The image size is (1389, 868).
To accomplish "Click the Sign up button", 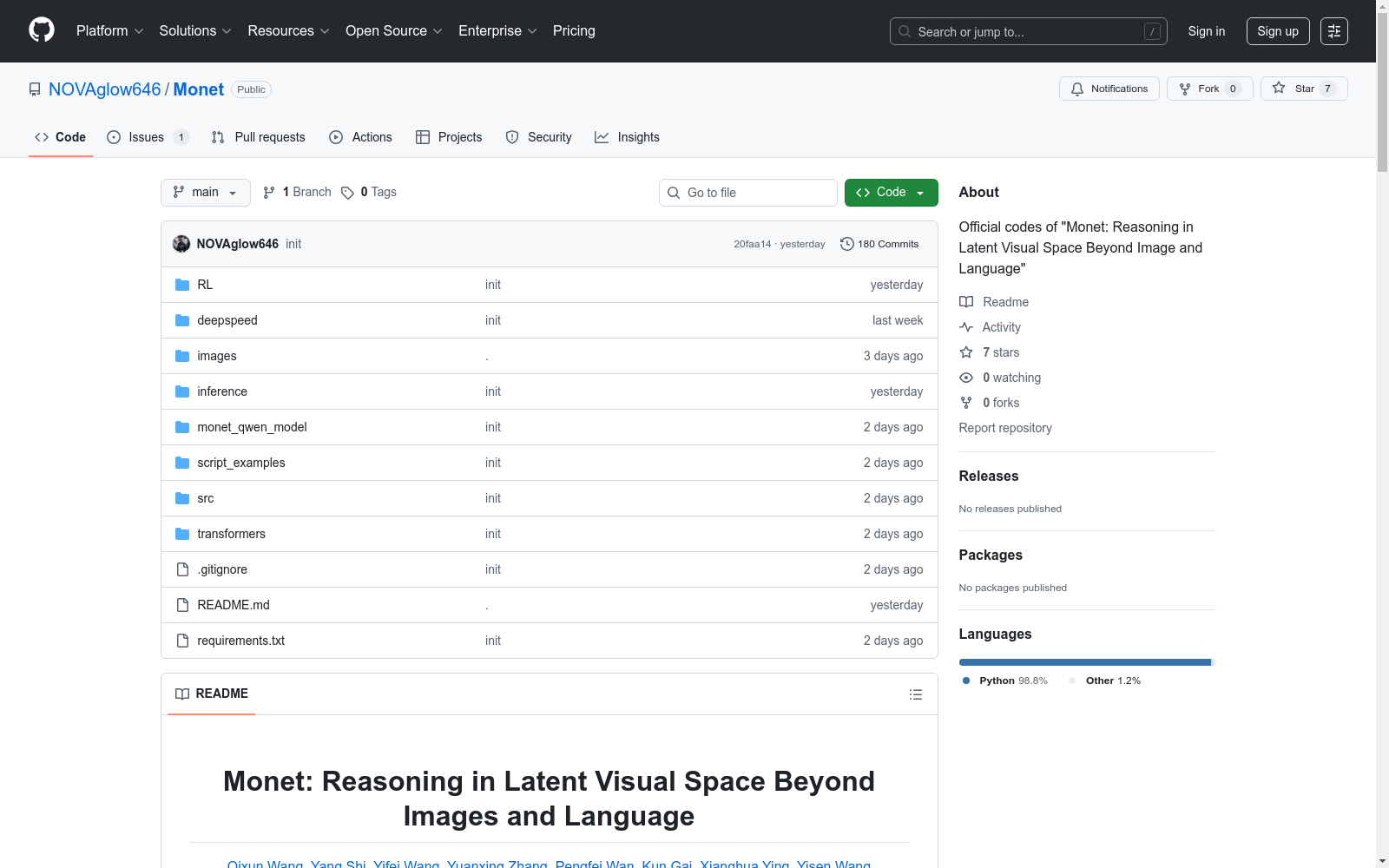I will 1278,31.
